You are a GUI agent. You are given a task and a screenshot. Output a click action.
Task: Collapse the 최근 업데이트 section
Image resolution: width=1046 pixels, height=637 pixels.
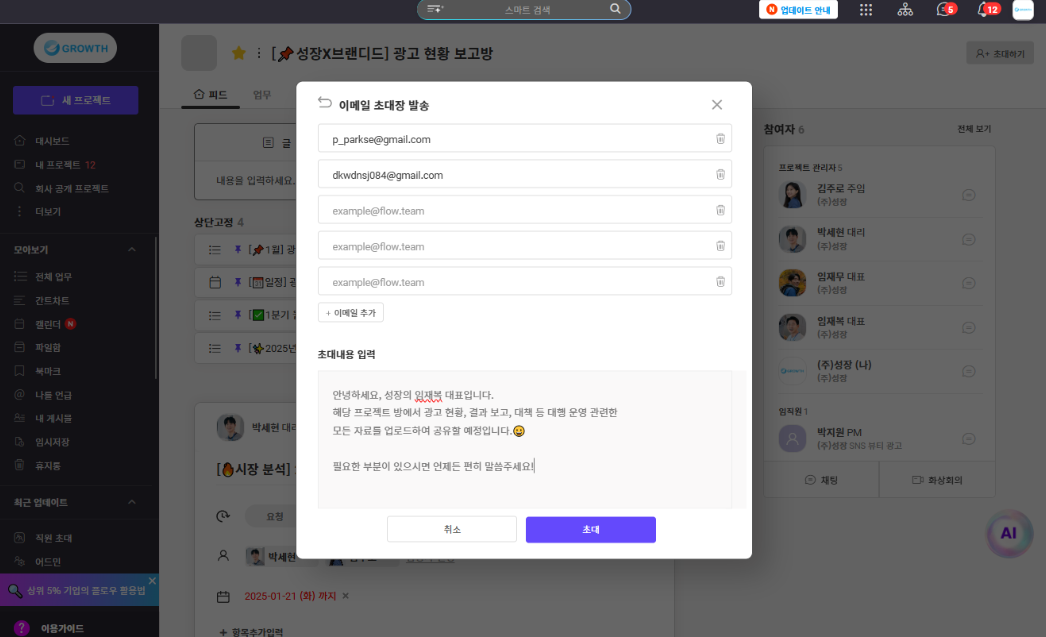tap(131, 502)
